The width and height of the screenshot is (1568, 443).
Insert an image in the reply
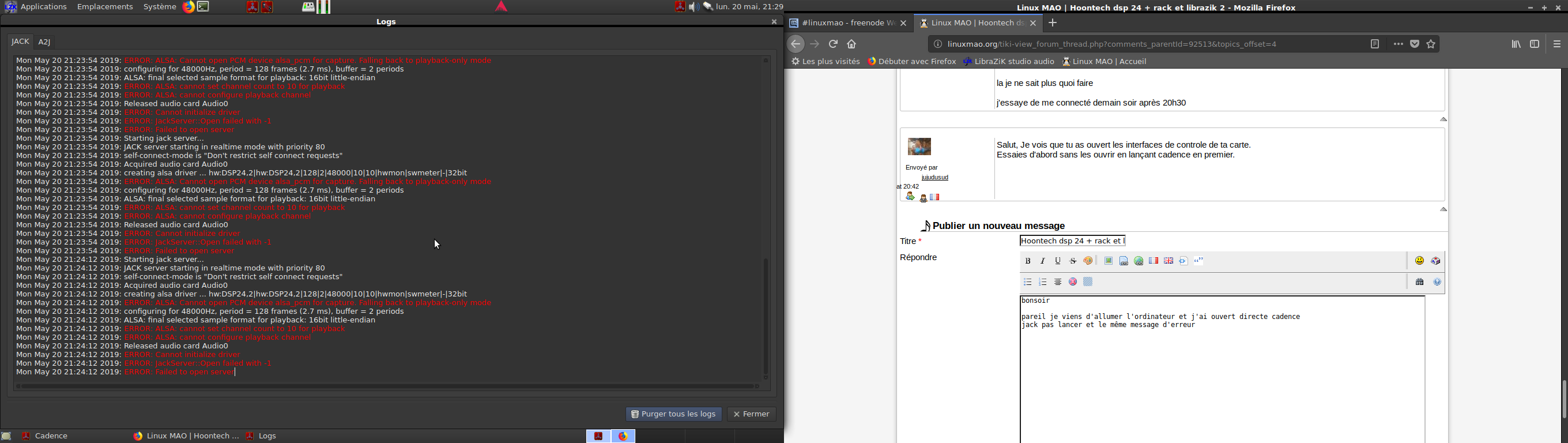pos(1109,261)
